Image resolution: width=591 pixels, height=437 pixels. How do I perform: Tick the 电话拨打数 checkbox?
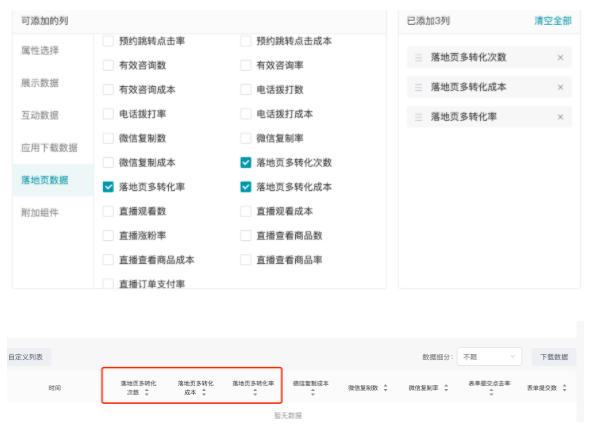246,90
